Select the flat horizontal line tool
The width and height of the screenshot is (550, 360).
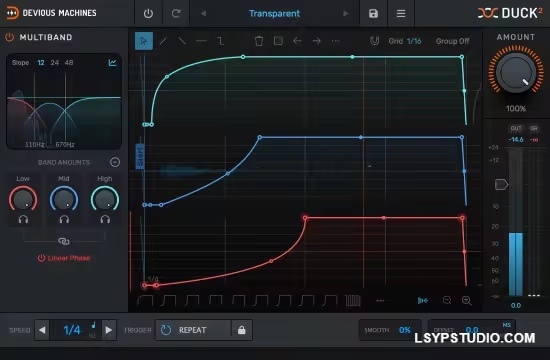(x=201, y=41)
